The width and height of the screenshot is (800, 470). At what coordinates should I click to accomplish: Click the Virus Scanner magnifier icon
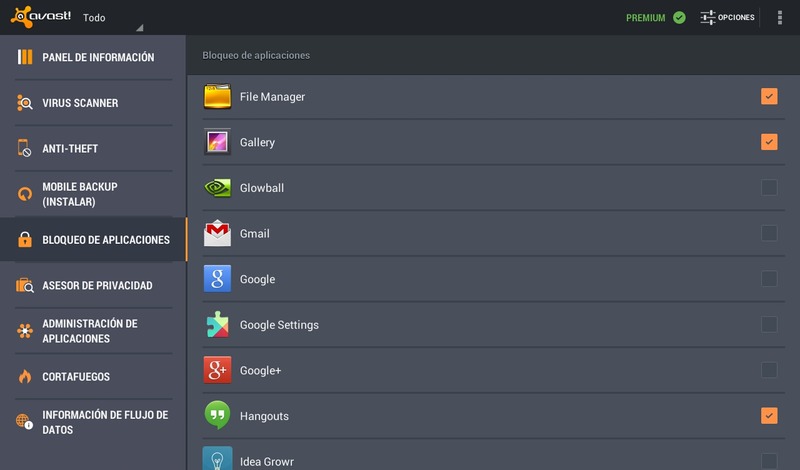pos(24,103)
